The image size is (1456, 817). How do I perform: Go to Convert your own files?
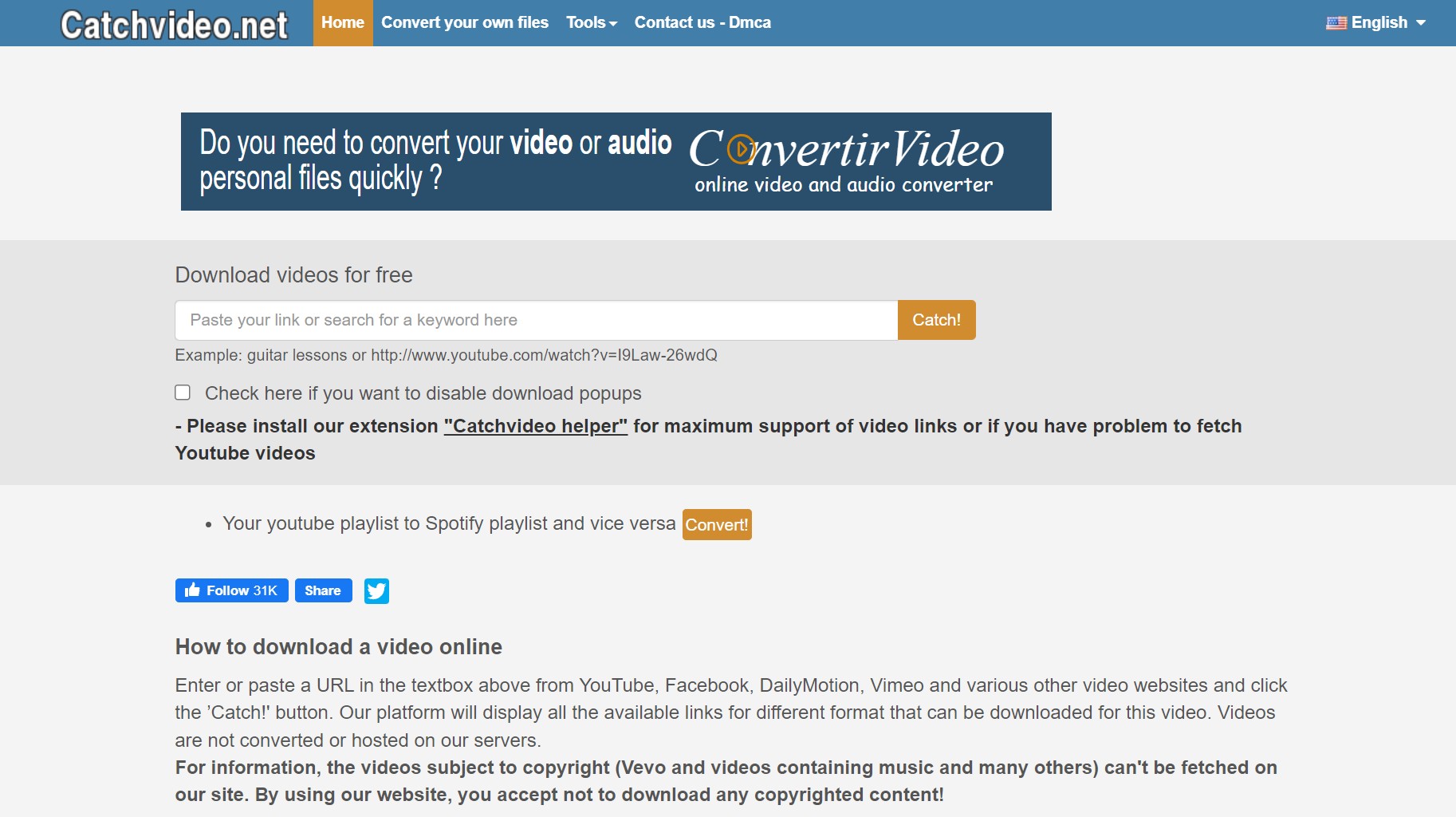[465, 22]
